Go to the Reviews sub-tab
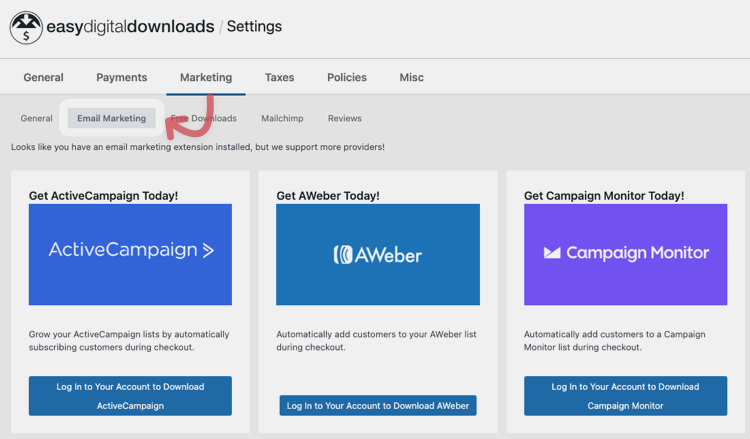The height and width of the screenshot is (439, 750). click(x=344, y=118)
